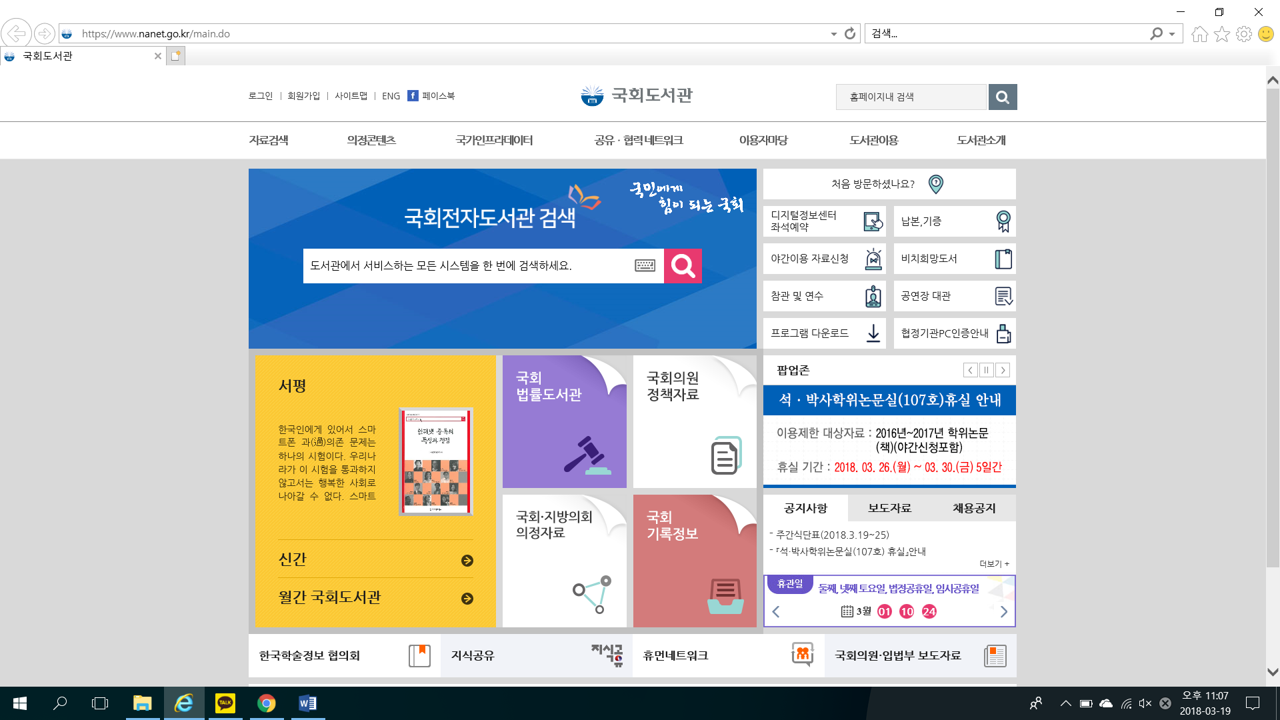Expand the browser search provider dropdown
The image size is (1280, 720).
(1172, 34)
